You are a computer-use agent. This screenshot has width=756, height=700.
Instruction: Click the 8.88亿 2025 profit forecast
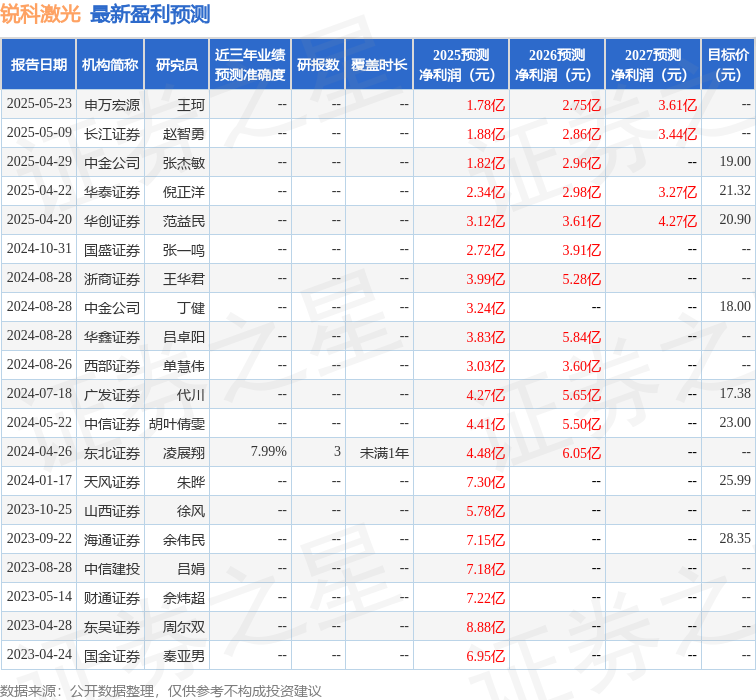486,627
